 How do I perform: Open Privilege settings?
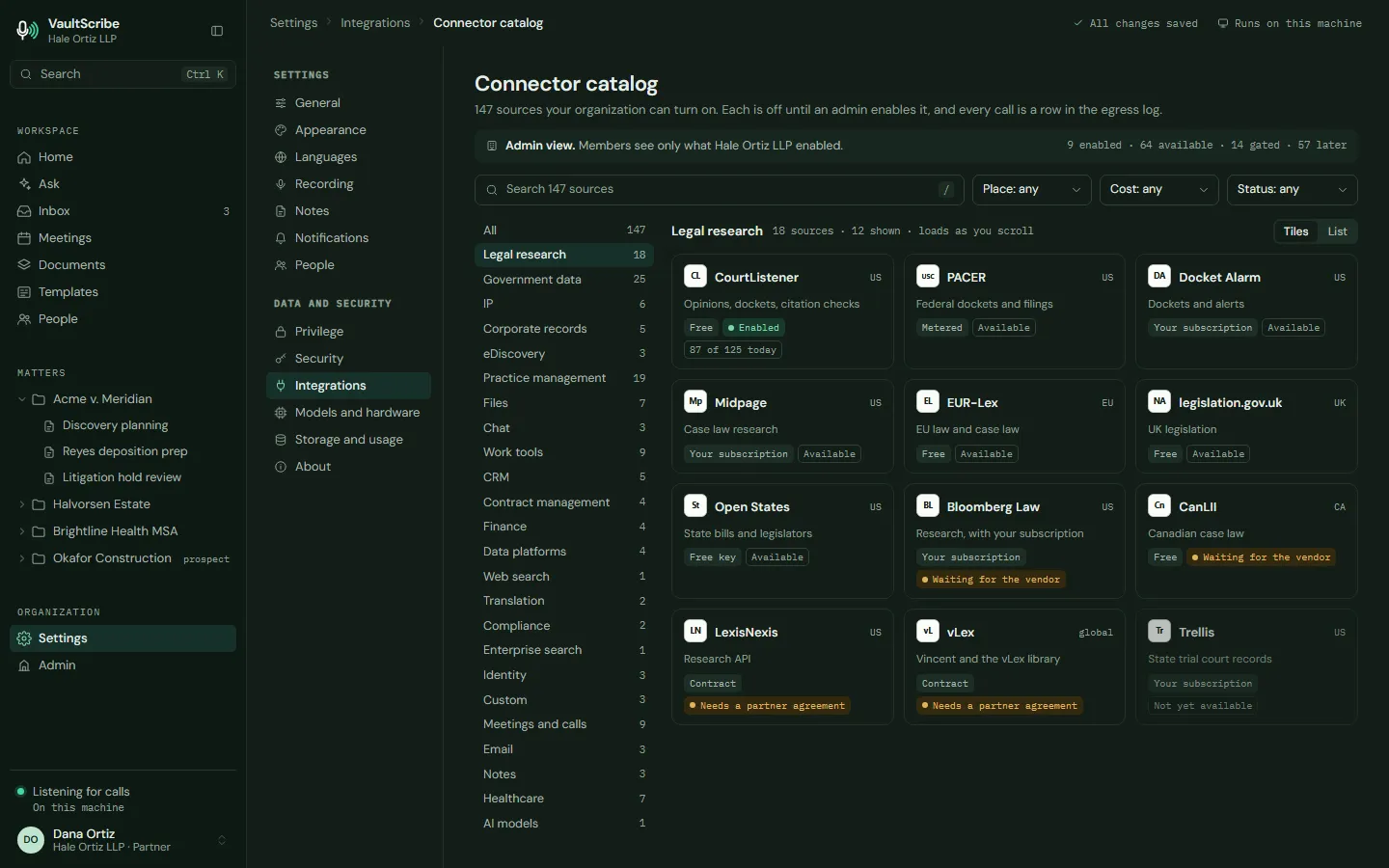[x=348, y=332]
